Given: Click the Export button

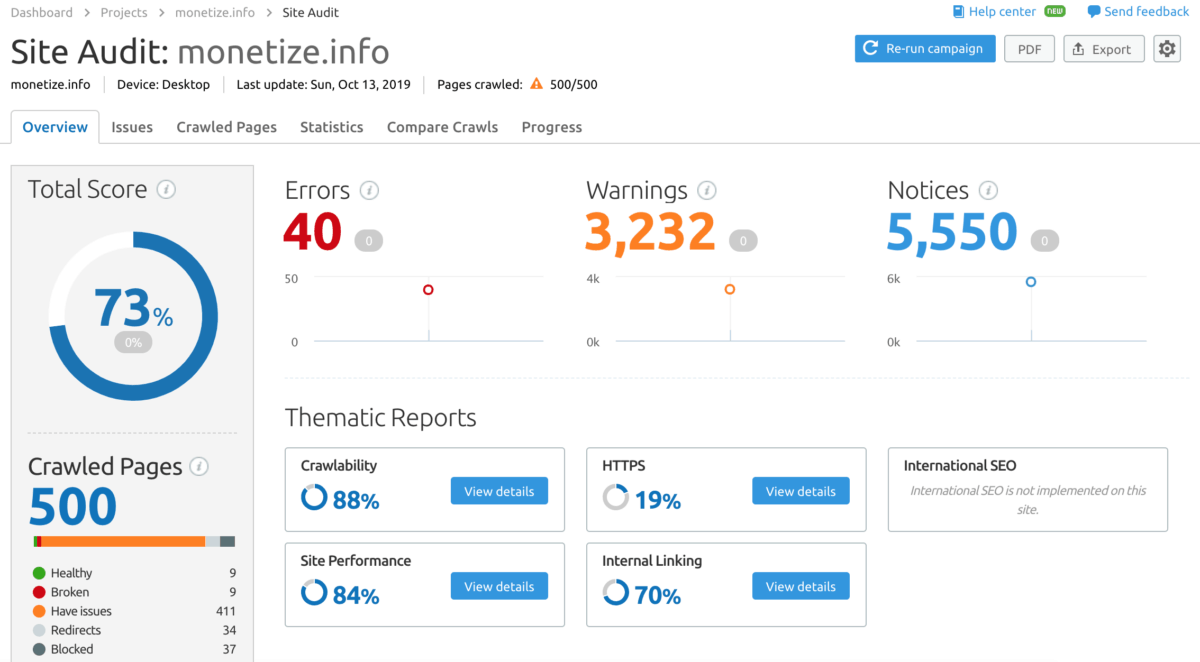Looking at the screenshot, I should tap(1104, 49).
